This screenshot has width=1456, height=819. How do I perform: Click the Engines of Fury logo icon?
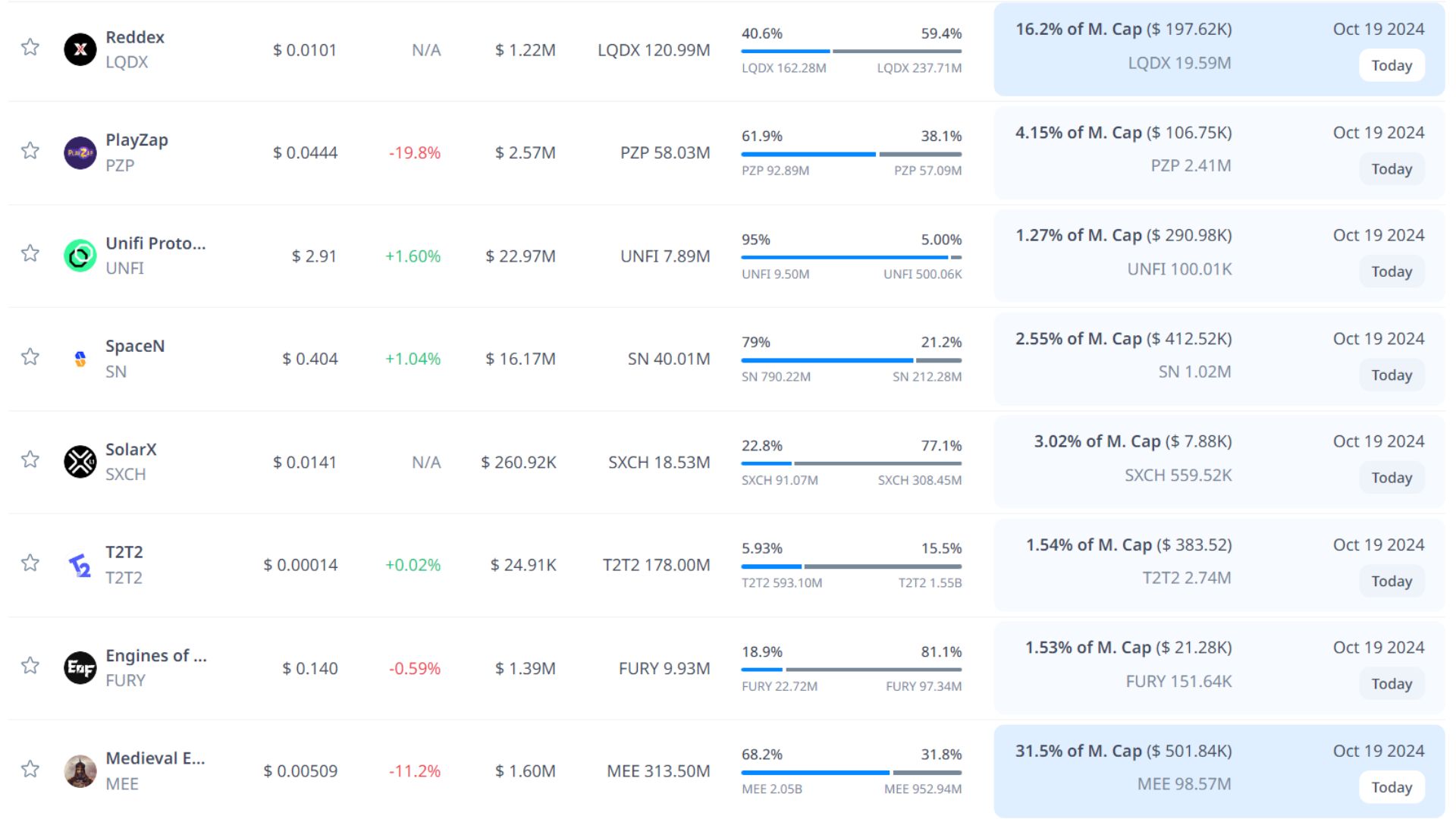tap(80, 668)
